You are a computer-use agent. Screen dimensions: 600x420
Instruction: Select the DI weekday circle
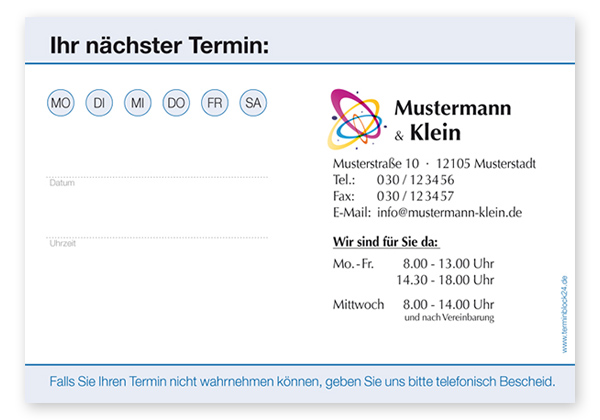pos(99,102)
